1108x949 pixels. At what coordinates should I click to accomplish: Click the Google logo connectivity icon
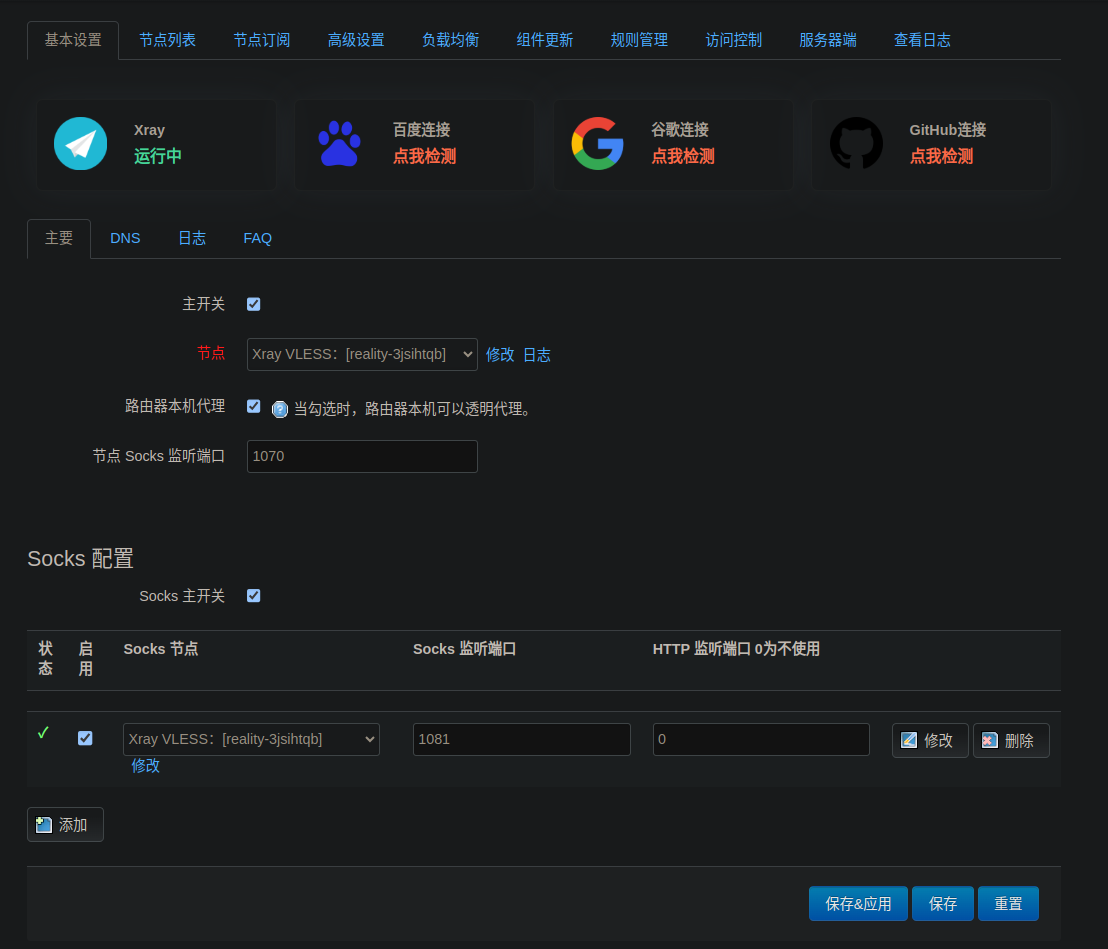(597, 143)
